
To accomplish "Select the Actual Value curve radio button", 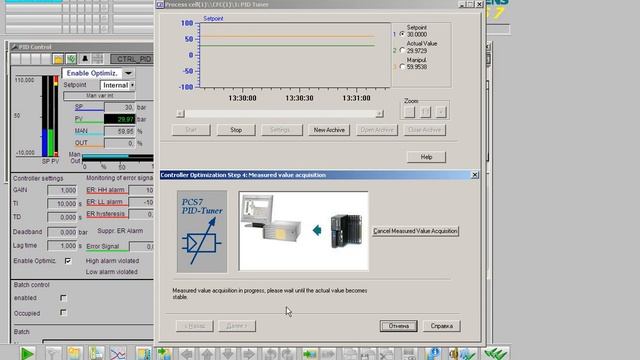I will (x=402, y=50).
